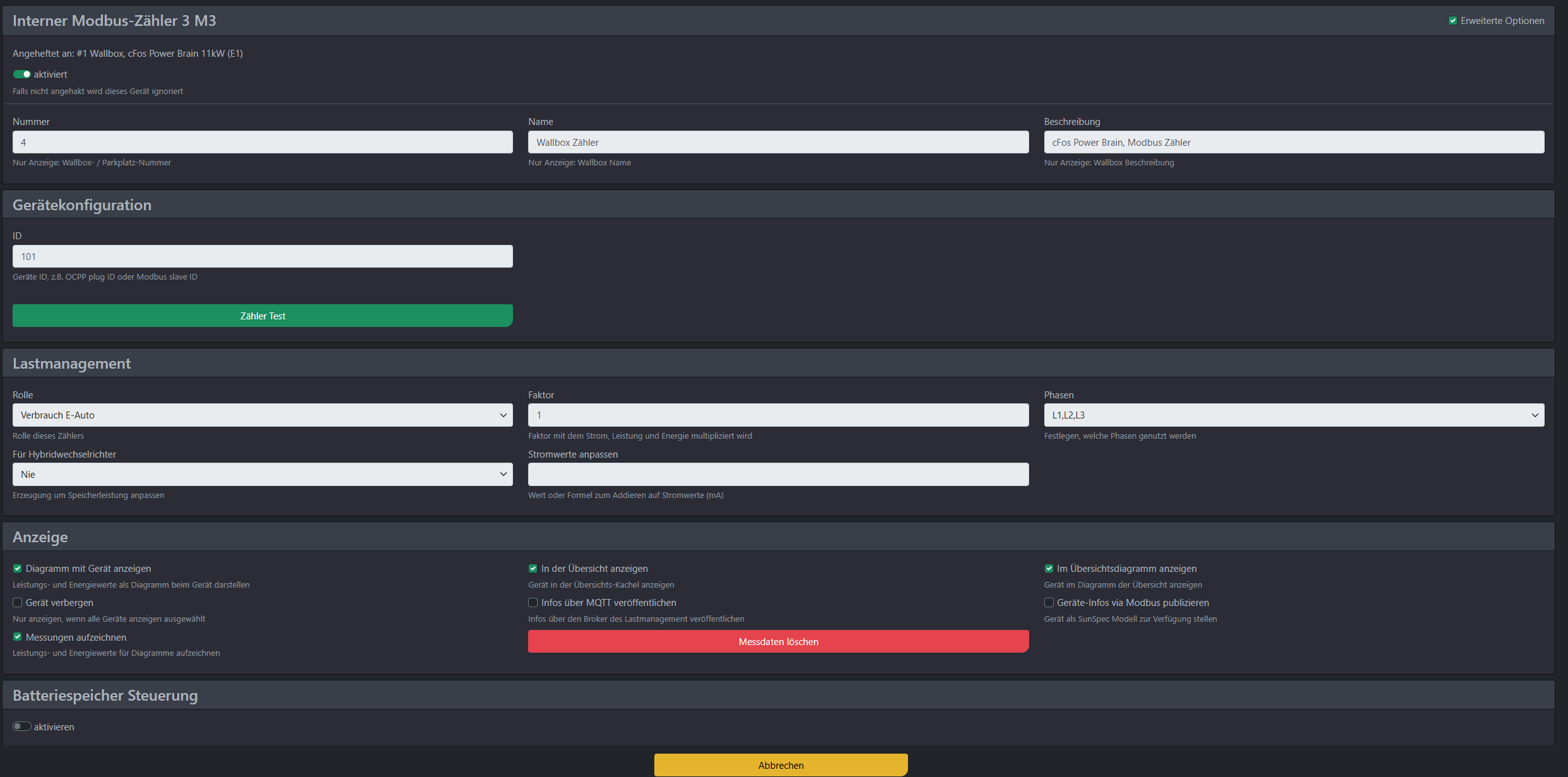Uncheck Diagramm mit Gerät anzeigen
1568x777 pixels.
click(18, 569)
